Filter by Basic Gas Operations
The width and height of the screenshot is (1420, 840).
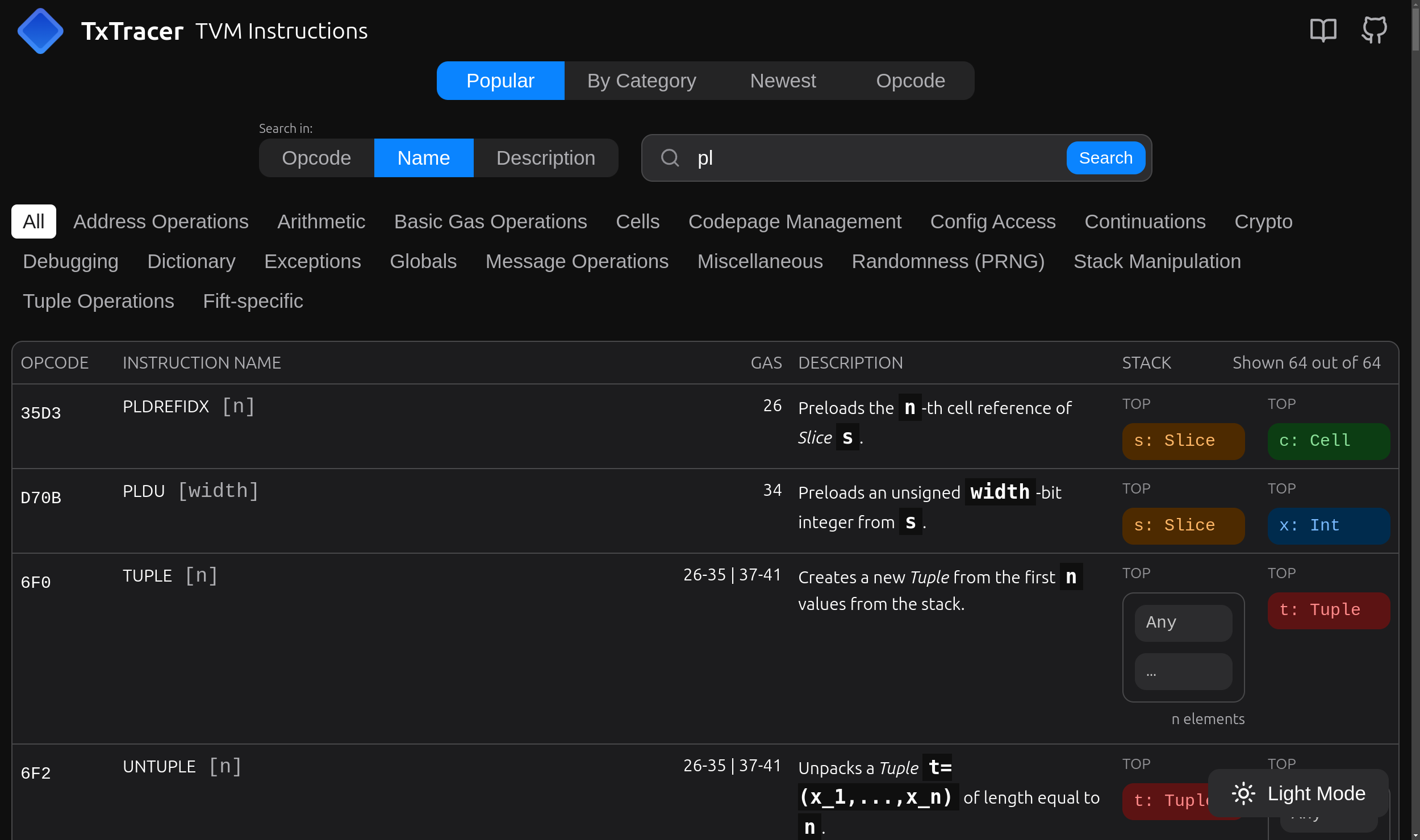[491, 222]
